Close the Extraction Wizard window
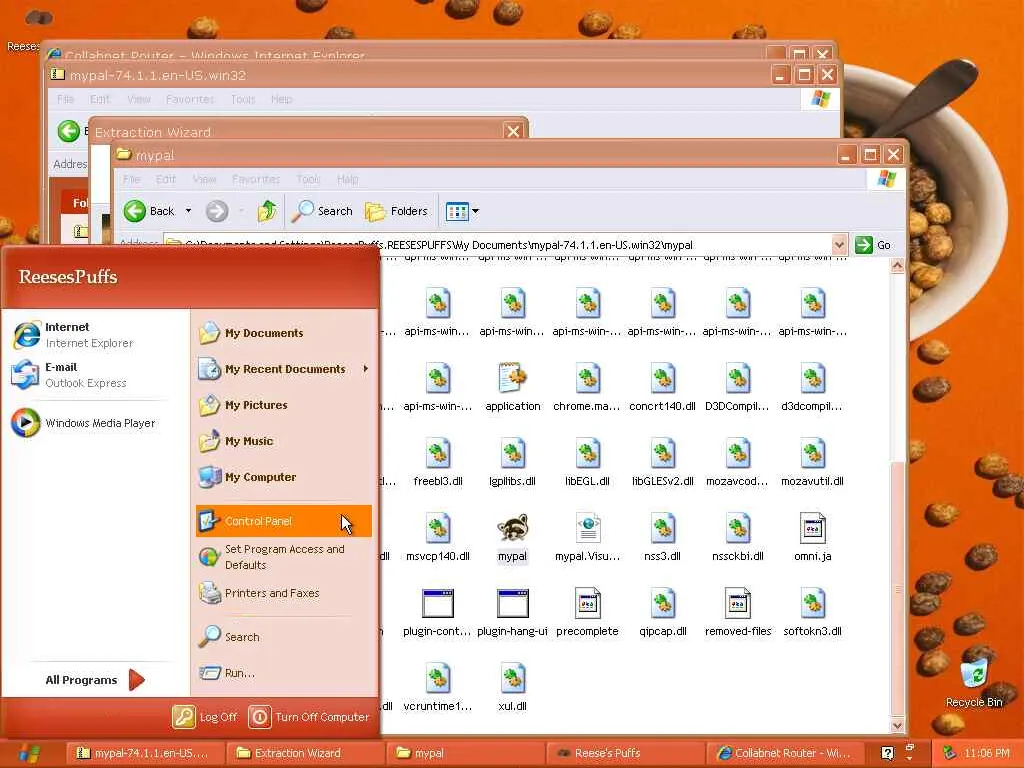Viewport: 1024px width, 768px height. pos(513,131)
